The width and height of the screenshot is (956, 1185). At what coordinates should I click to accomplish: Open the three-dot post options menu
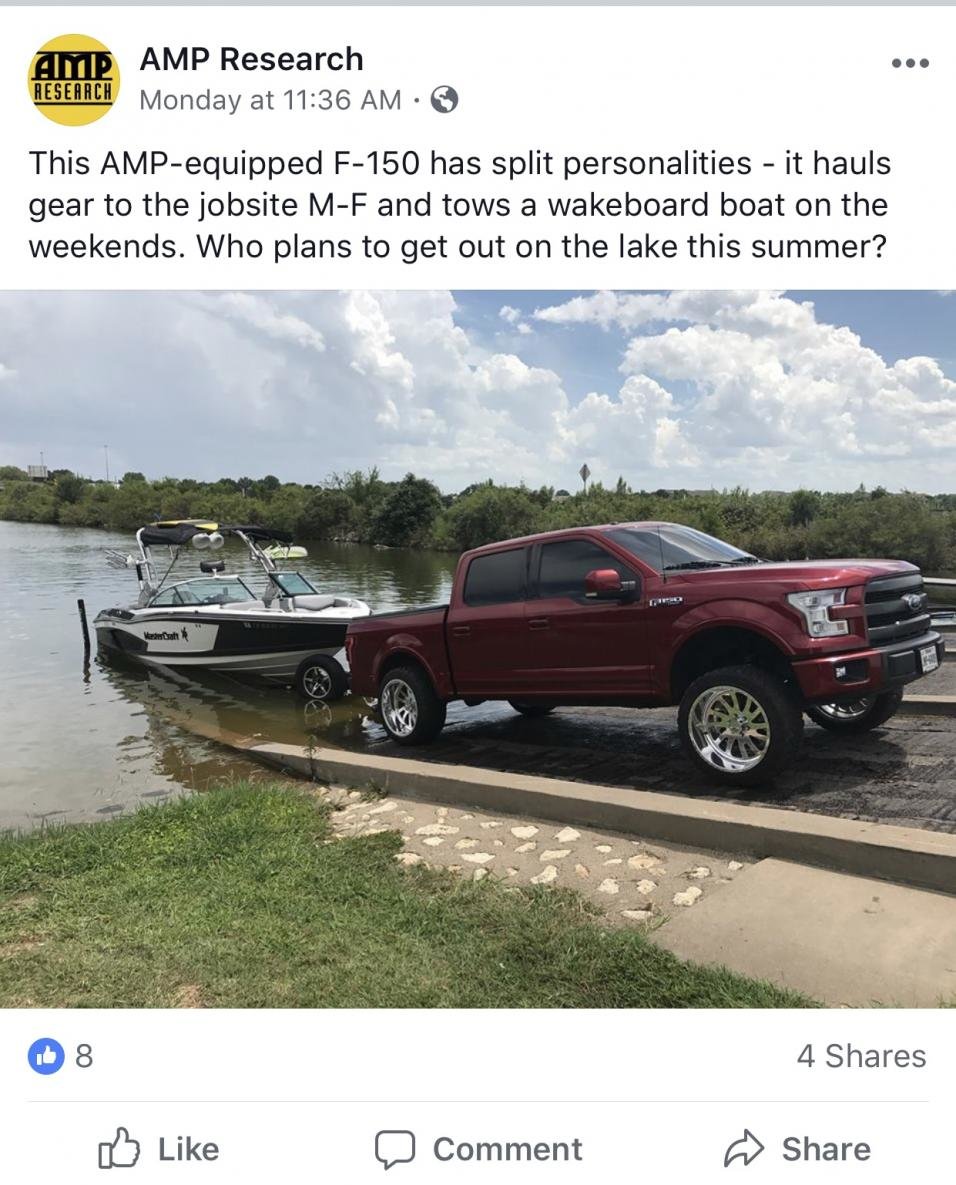tap(910, 63)
